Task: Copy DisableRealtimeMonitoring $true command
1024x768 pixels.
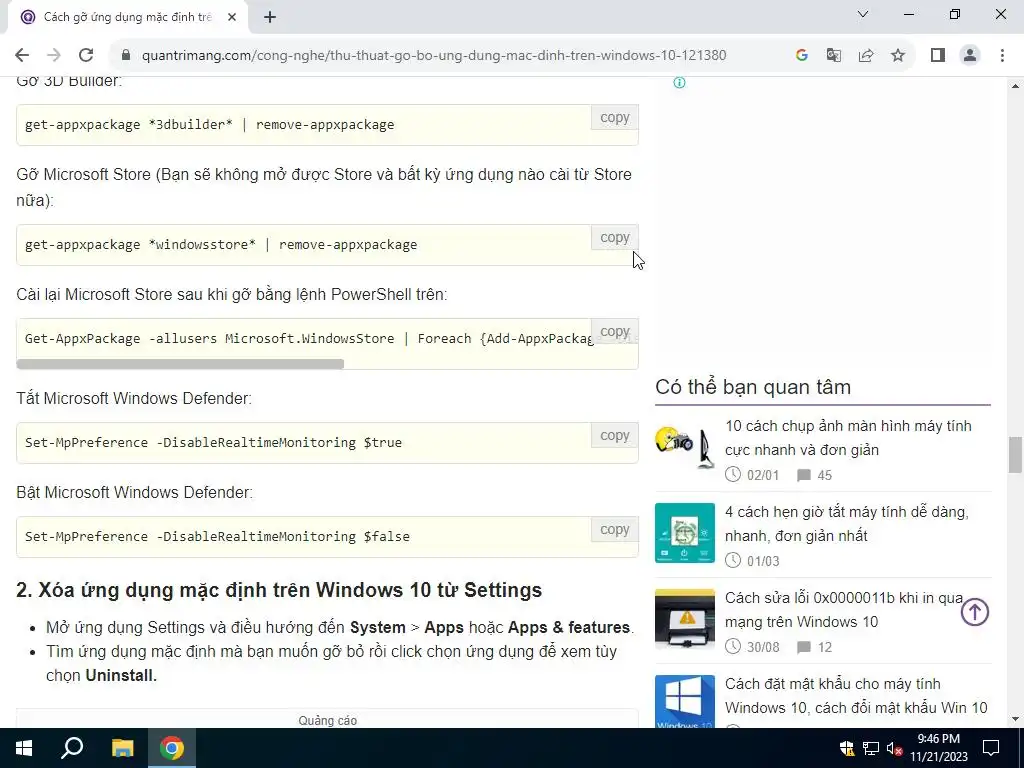Action: 615,436
